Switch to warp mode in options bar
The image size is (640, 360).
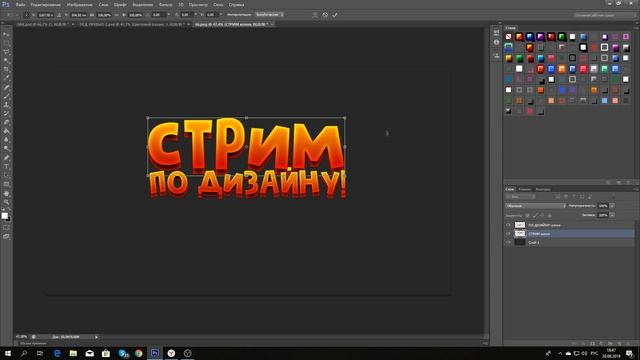pyautogui.click(x=315, y=15)
